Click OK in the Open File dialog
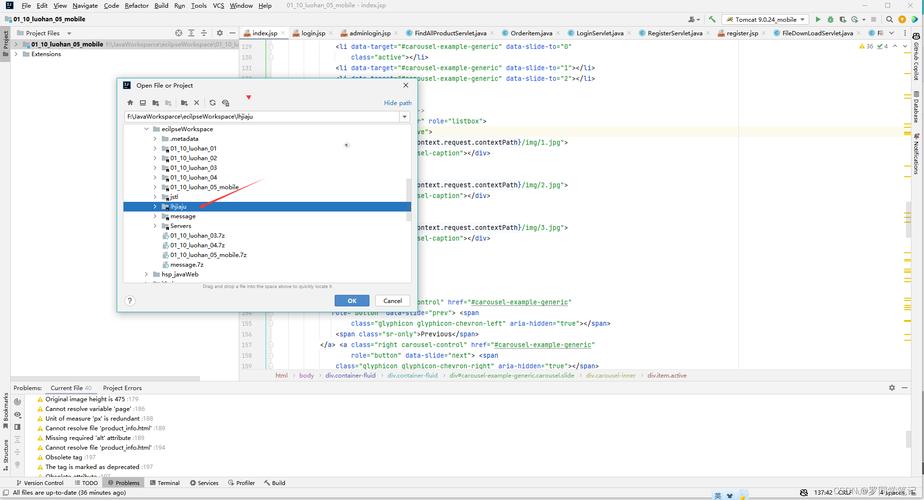This screenshot has height=500, width=924. (x=352, y=301)
